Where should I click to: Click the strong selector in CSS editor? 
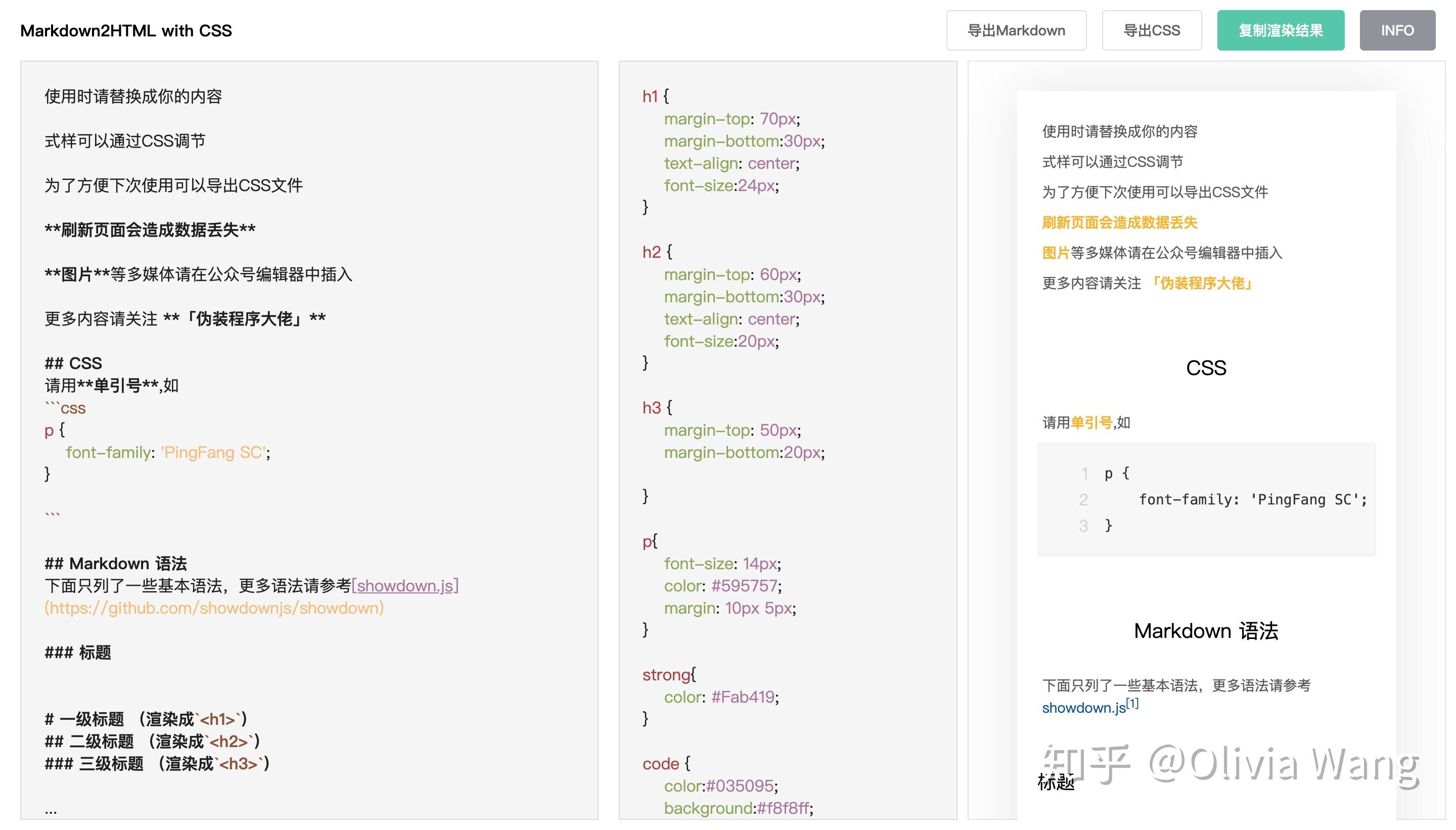tap(666, 674)
